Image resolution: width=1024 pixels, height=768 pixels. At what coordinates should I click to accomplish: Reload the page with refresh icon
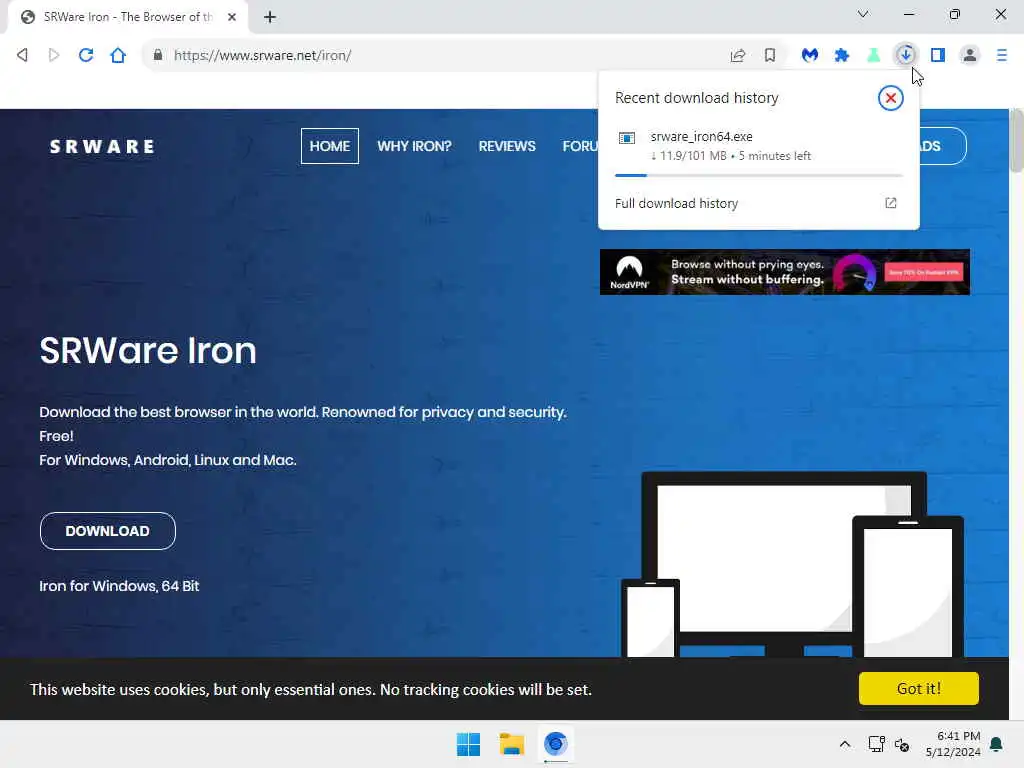[x=86, y=55]
